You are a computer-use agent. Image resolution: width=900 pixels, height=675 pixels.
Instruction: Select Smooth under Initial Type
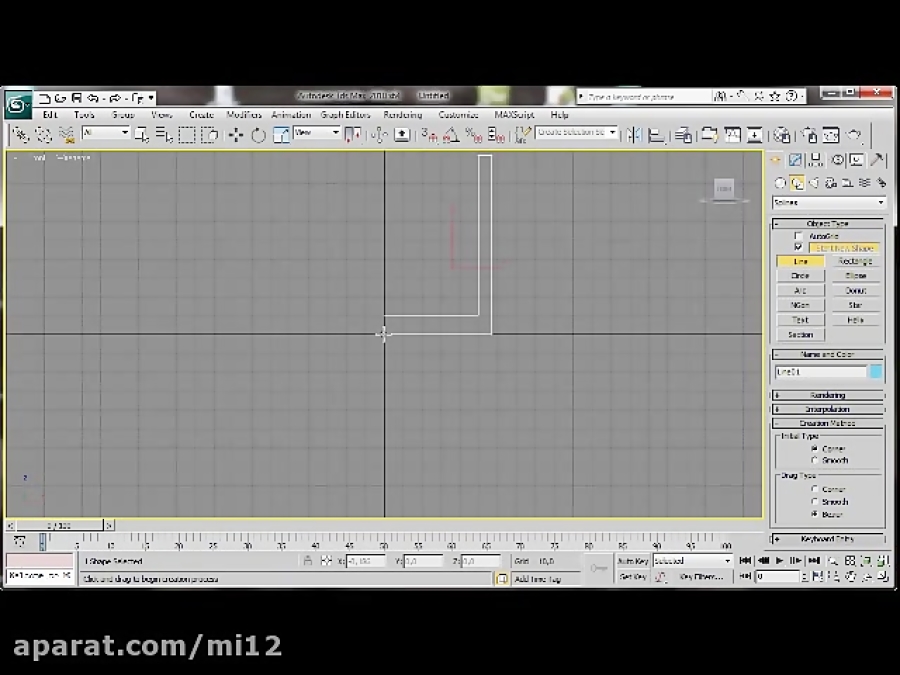point(816,461)
